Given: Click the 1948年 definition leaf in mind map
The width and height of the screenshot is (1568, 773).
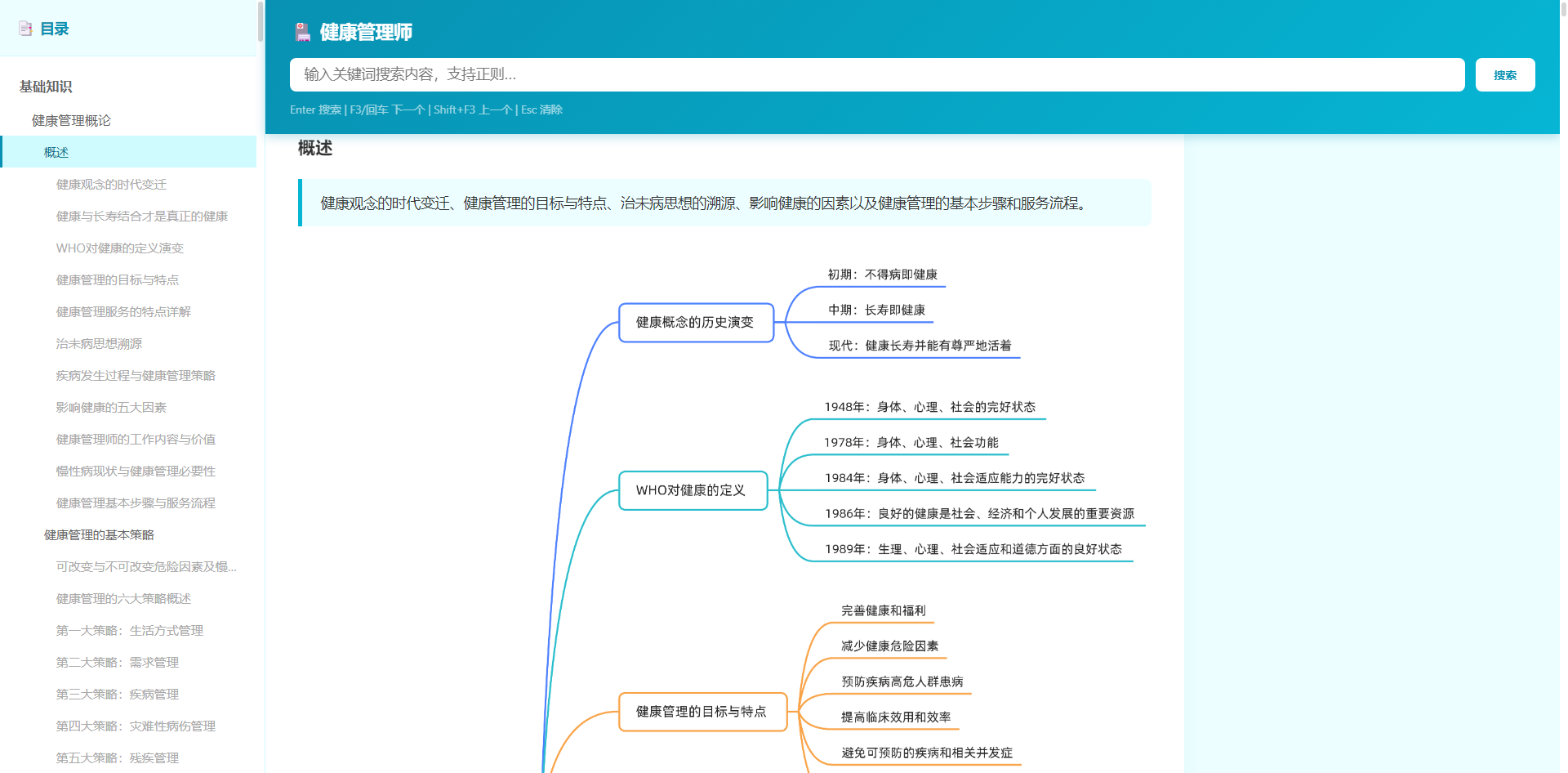Looking at the screenshot, I should (x=929, y=407).
